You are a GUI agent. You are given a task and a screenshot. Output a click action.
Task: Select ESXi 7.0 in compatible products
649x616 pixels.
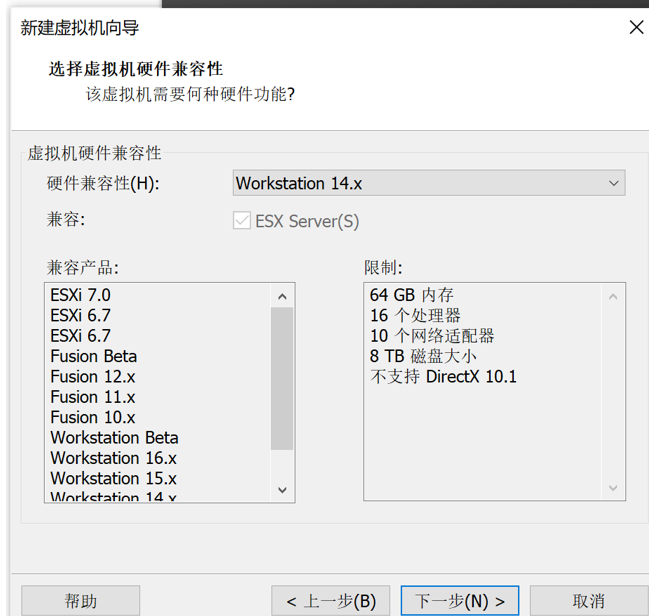coord(81,295)
